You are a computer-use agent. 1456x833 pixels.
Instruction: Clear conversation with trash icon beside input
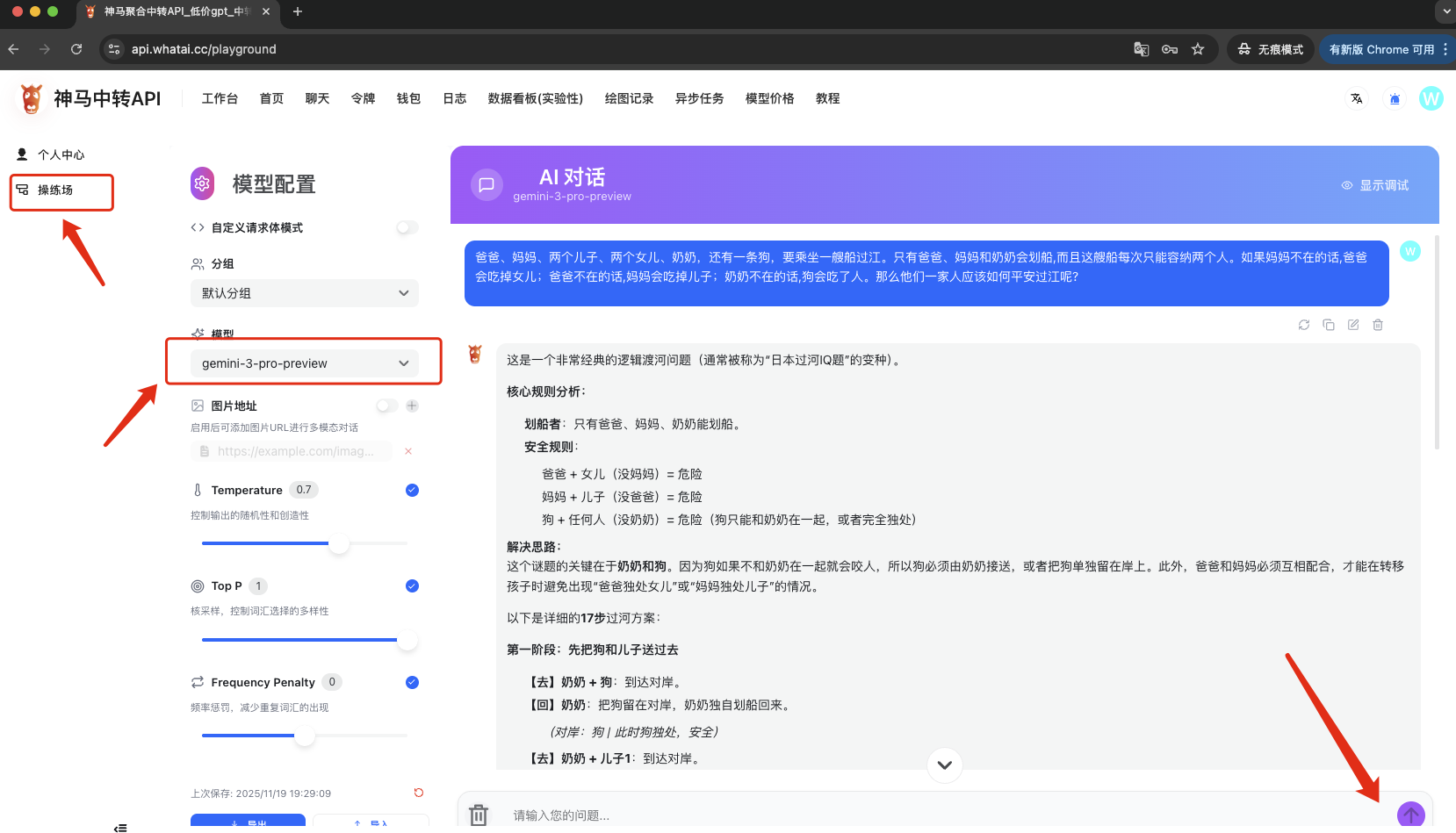tap(479, 815)
